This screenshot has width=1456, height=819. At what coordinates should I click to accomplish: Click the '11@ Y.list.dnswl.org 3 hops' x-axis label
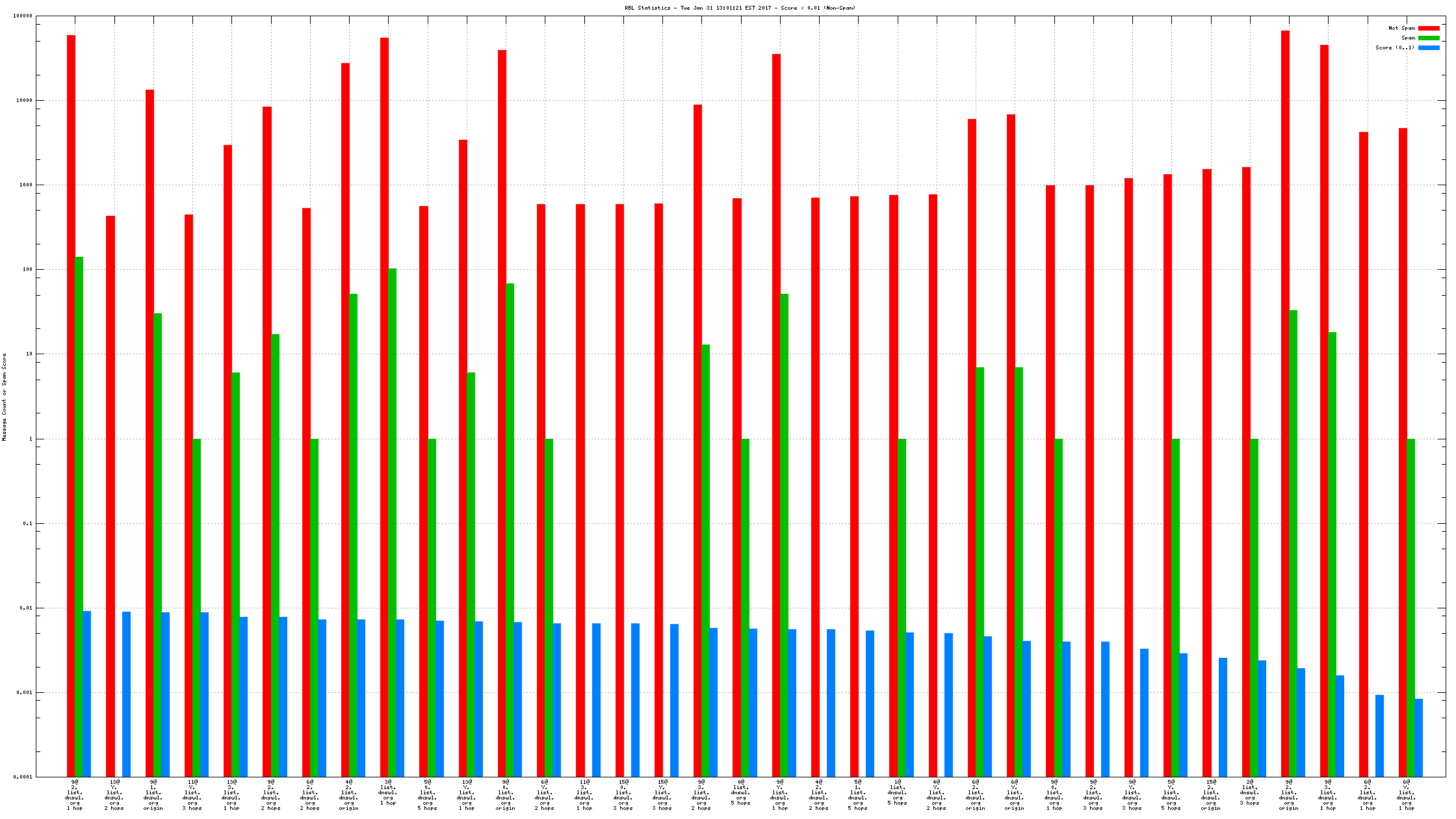pyautogui.click(x=192, y=795)
